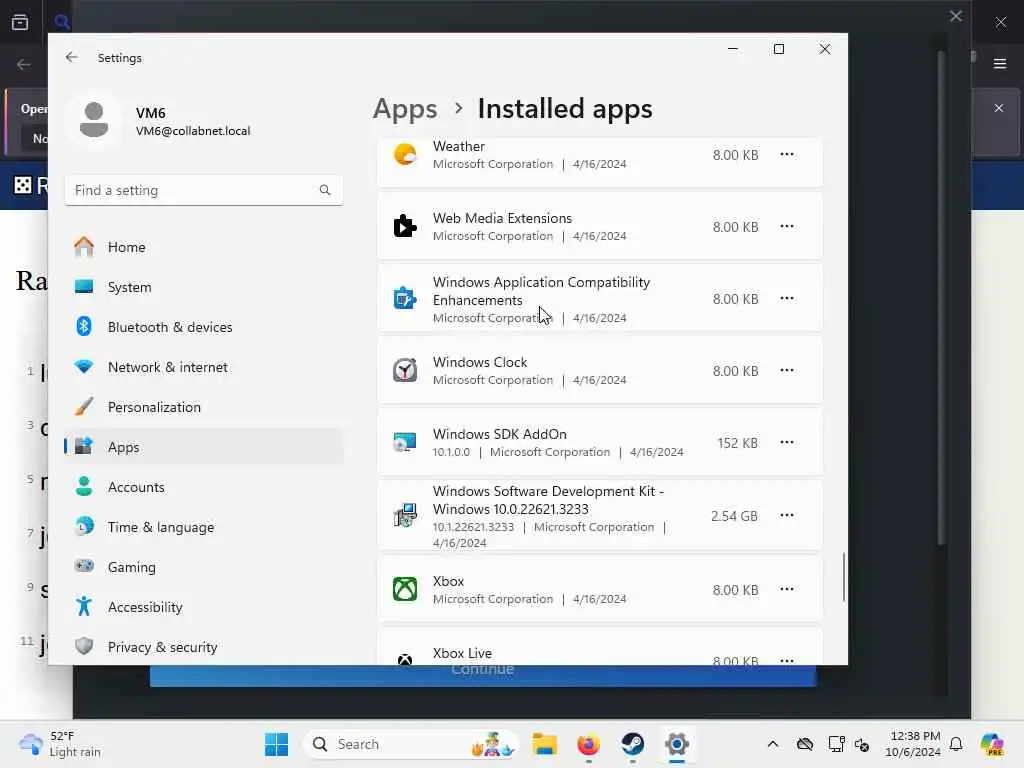
Task: Click the System monitor icon
Action: pos(84,286)
